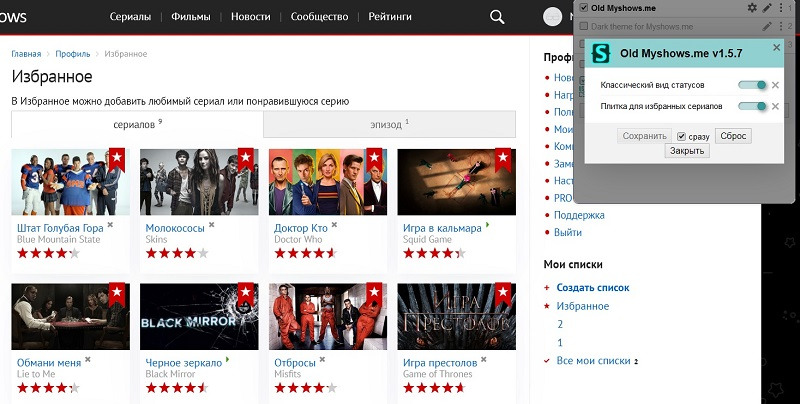Edit Old Myshows.me script with pencil icon
The height and width of the screenshot is (404, 800).
[x=767, y=8]
